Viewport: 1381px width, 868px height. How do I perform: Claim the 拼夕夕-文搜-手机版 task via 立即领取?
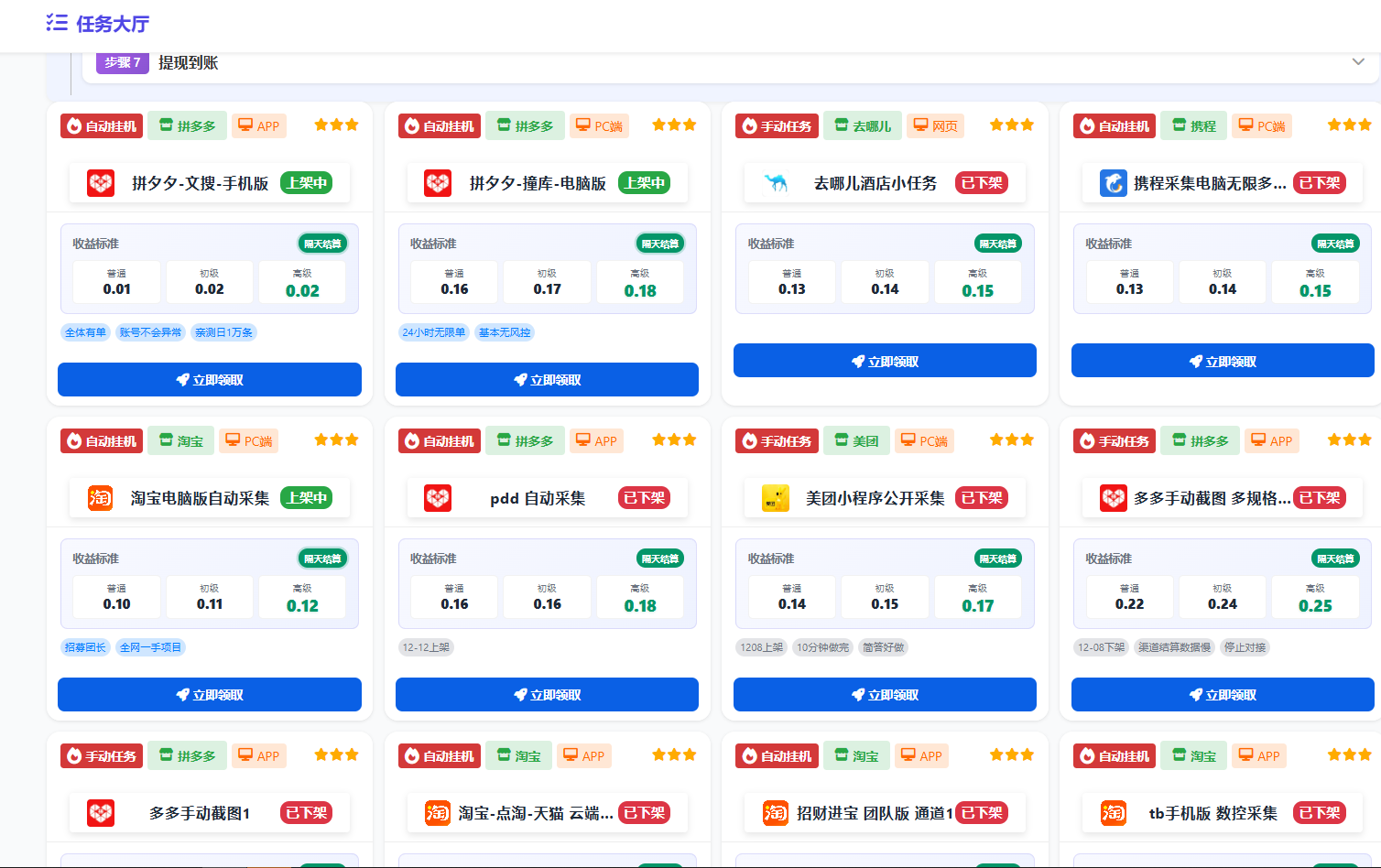[210, 380]
